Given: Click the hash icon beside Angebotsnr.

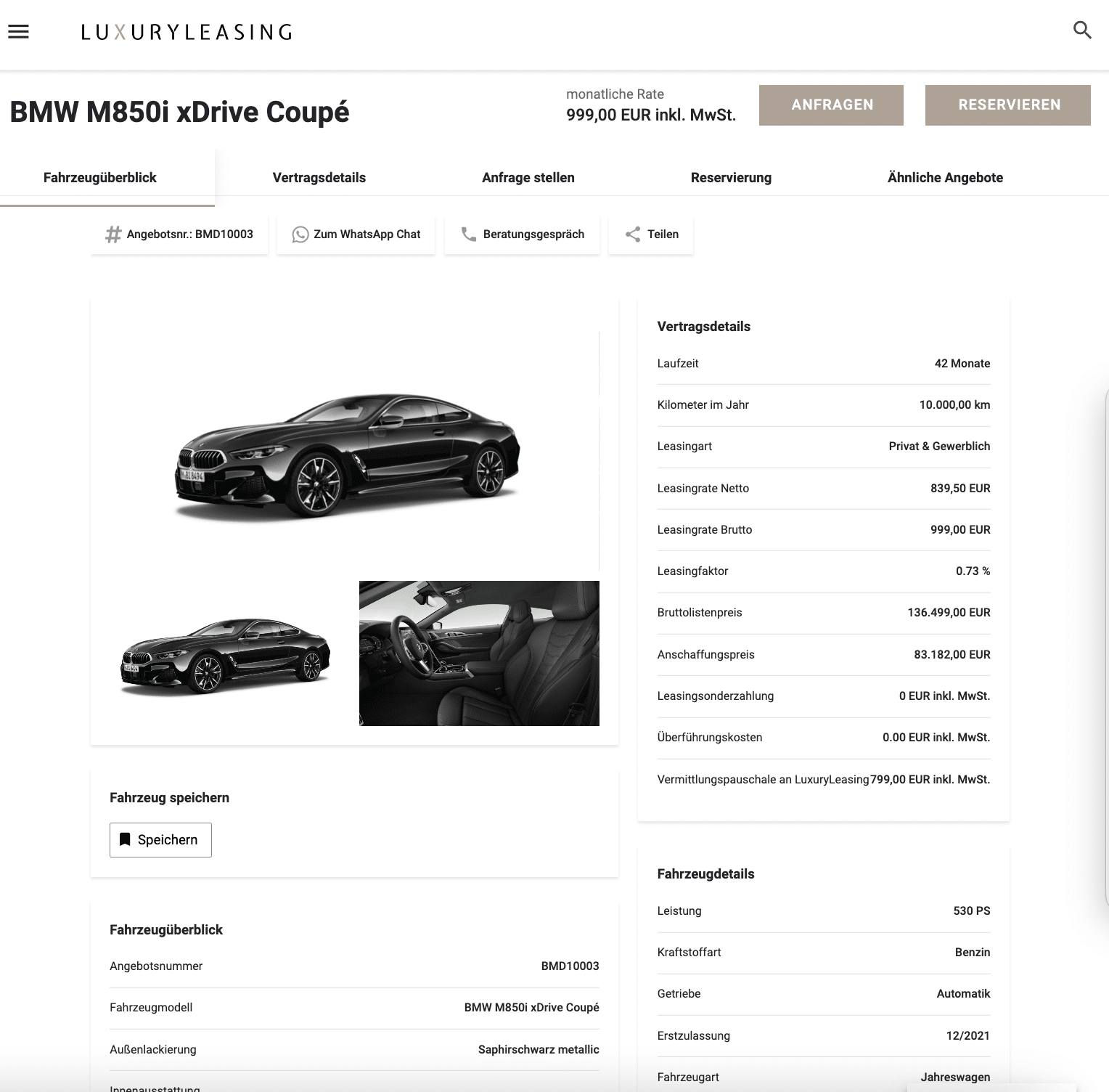Looking at the screenshot, I should tap(113, 235).
